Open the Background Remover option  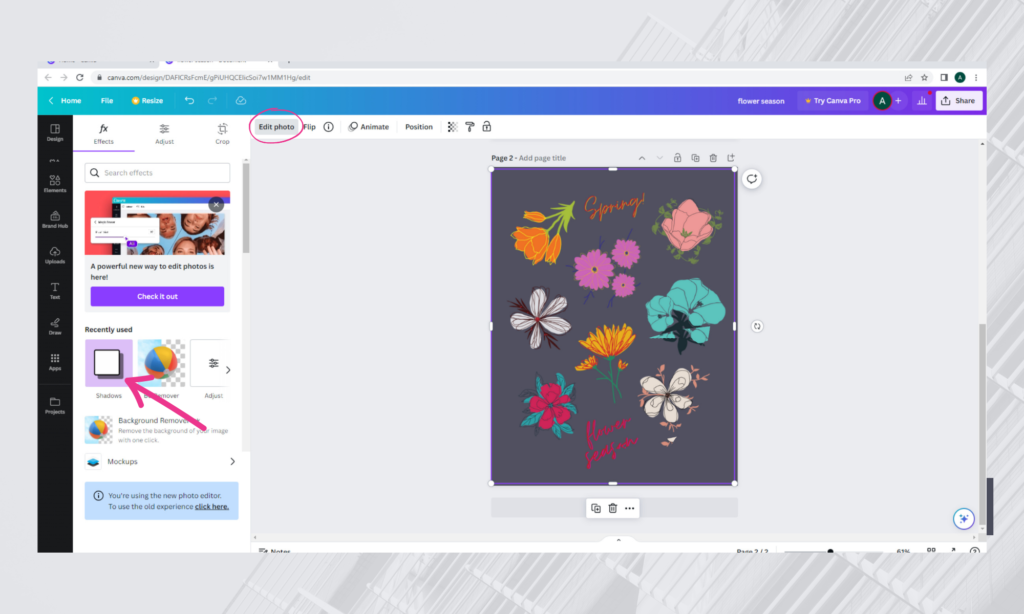pos(157,429)
